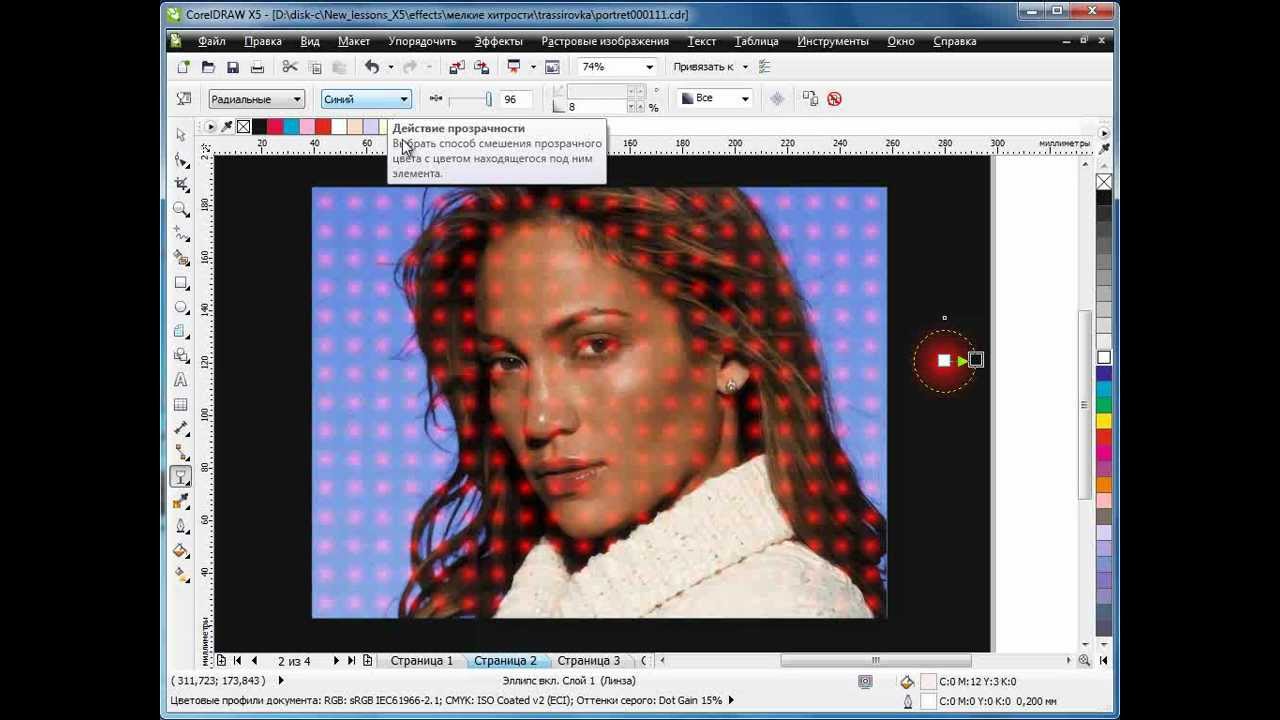Select the Ellipse tool
This screenshot has width=1280, height=720.
point(181,307)
